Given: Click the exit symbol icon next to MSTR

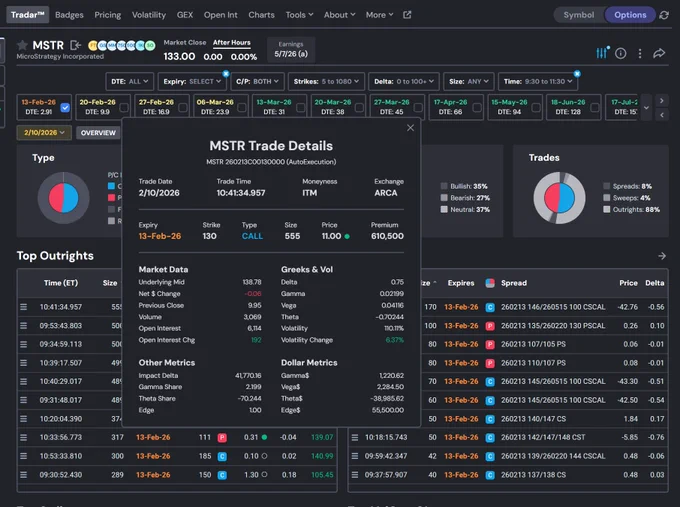Looking at the screenshot, I should point(76,45).
